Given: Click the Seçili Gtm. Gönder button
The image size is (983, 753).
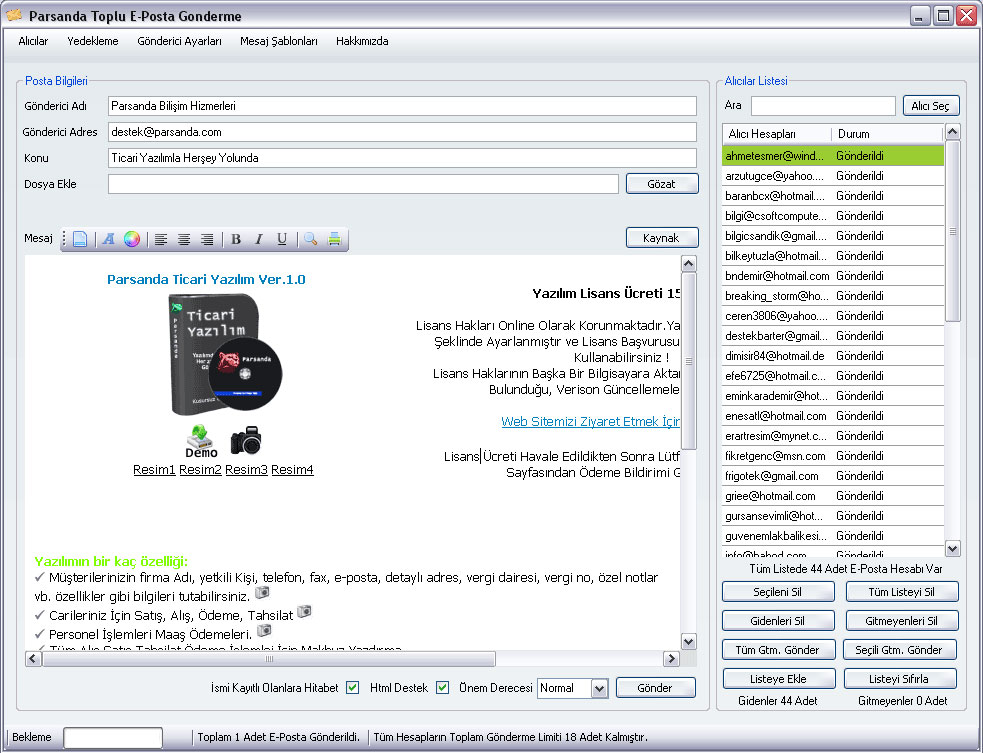Looking at the screenshot, I should coord(899,650).
